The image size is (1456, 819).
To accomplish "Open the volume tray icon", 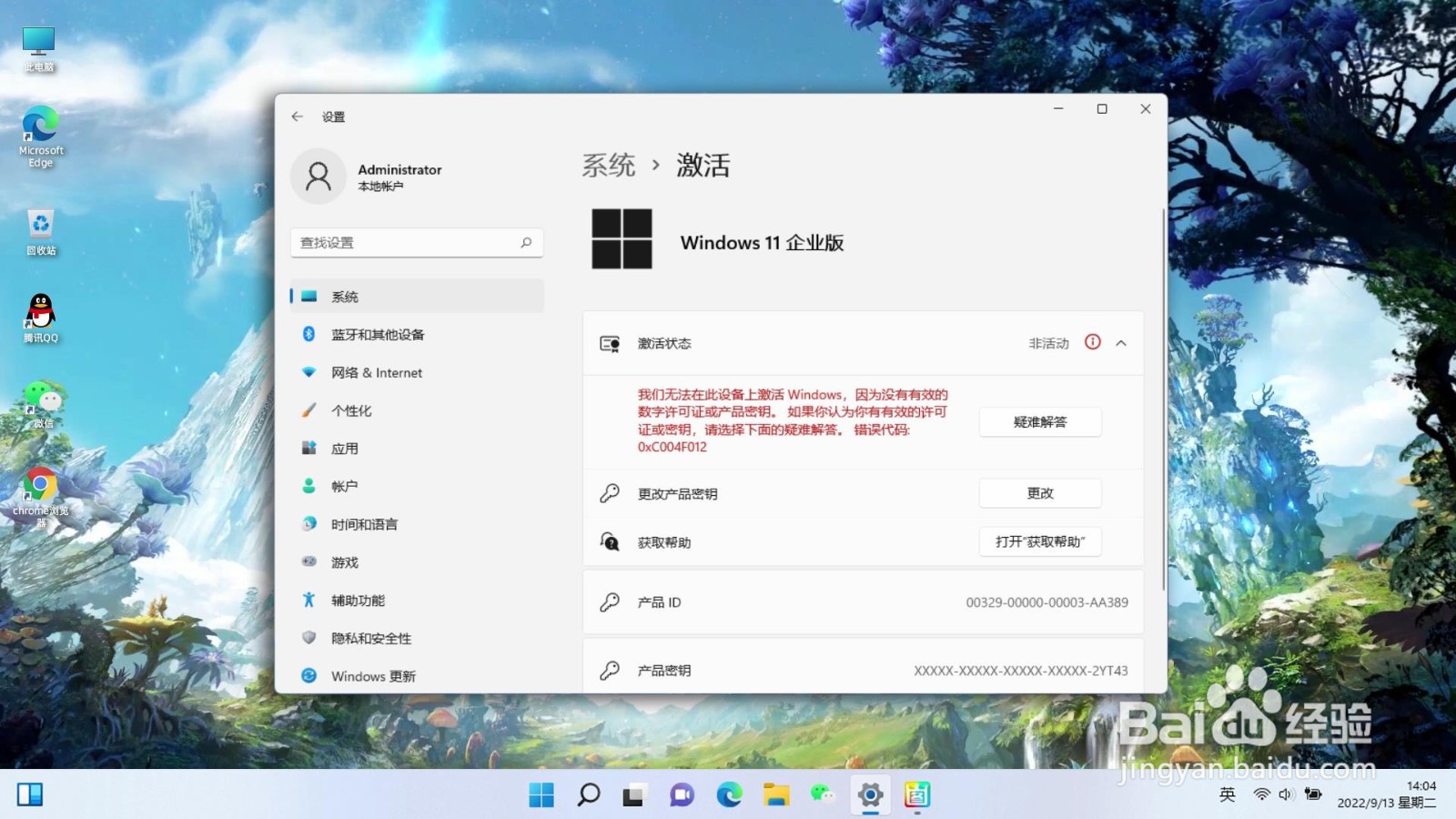I will point(1286,794).
